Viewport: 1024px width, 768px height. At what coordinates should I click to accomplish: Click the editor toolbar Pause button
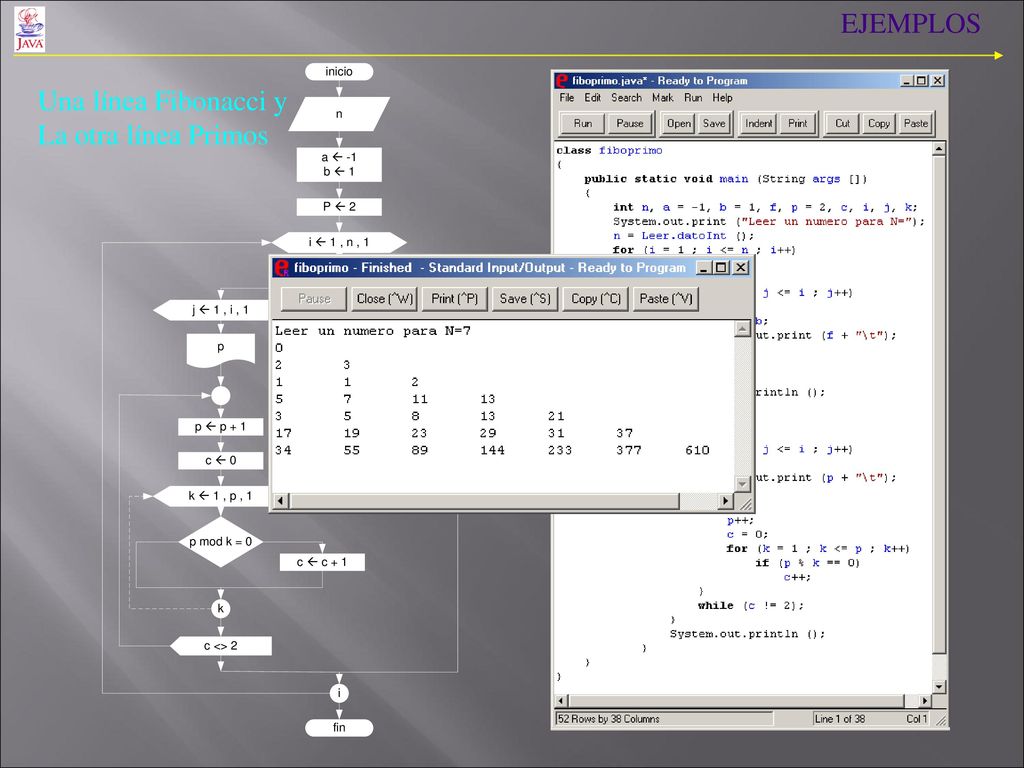pyautogui.click(x=630, y=123)
